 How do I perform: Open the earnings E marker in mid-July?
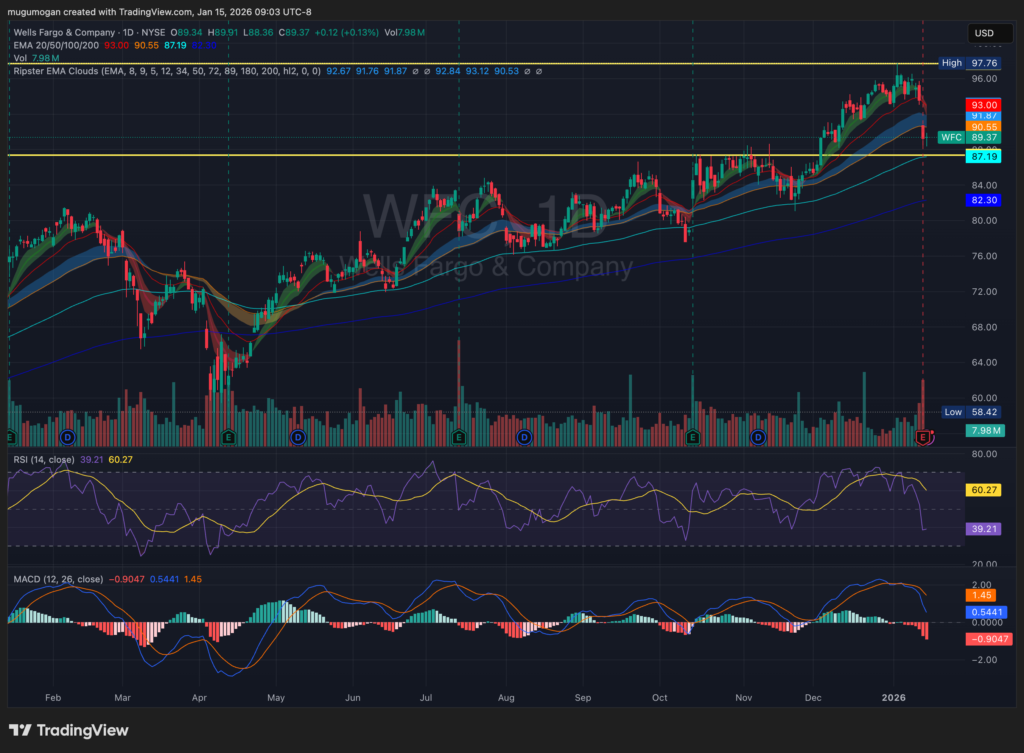tap(458, 437)
